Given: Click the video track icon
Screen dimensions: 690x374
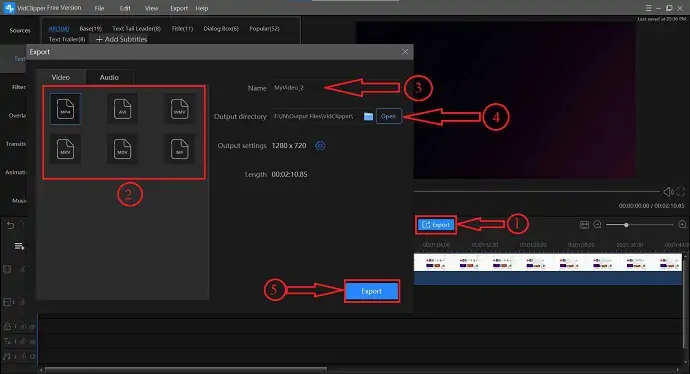Looking at the screenshot, I should (7, 269).
